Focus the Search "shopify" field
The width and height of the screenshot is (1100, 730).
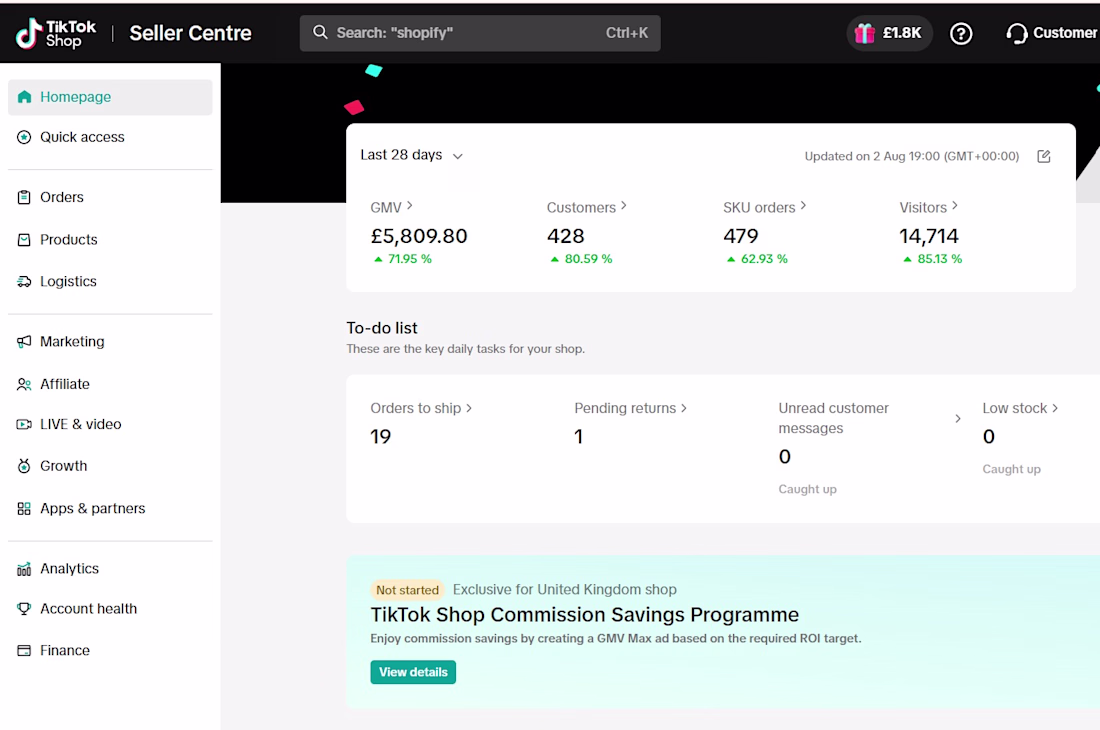480,33
